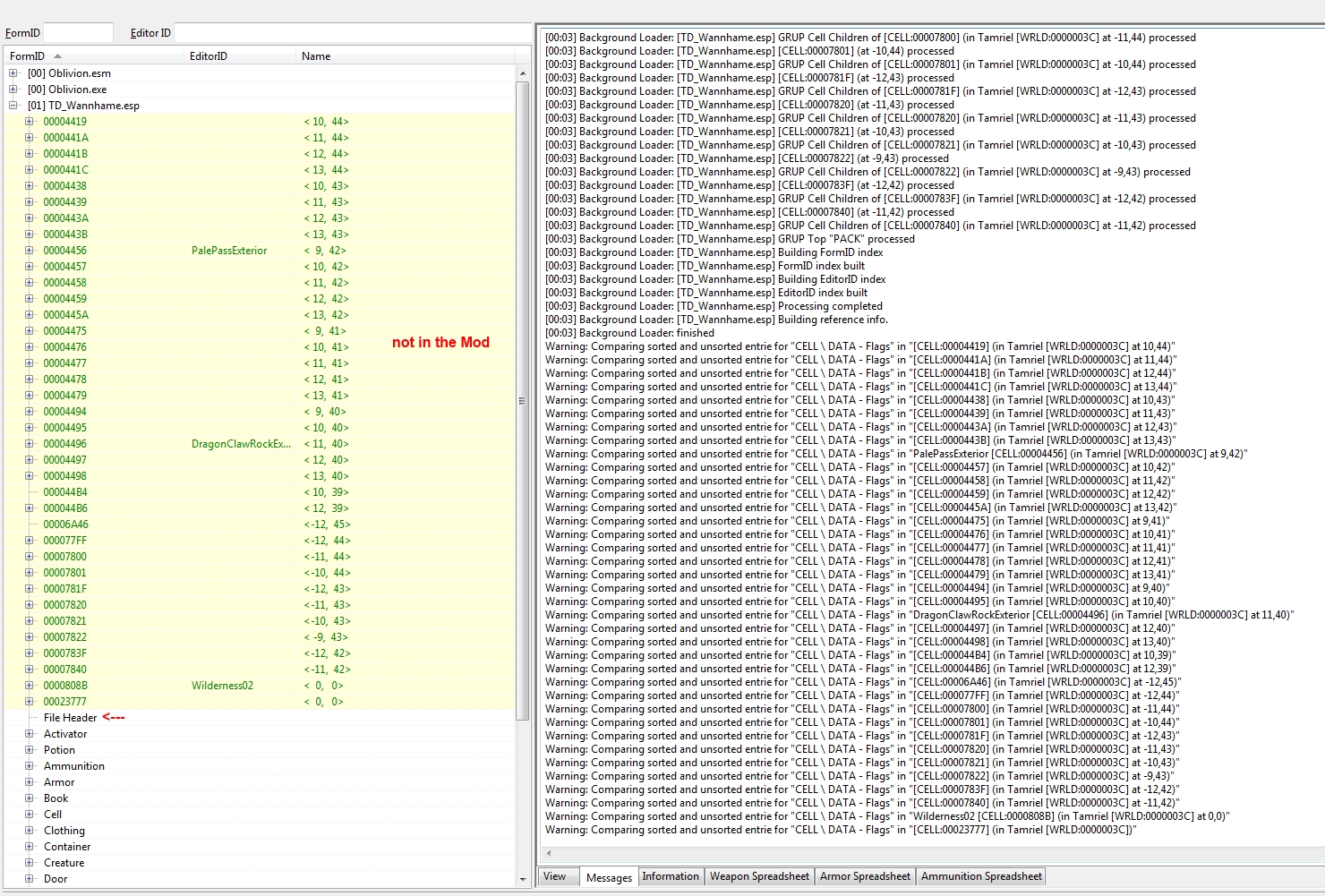Expand the DragonClawRockEx record 00004496
The image size is (1325, 896).
[30, 444]
